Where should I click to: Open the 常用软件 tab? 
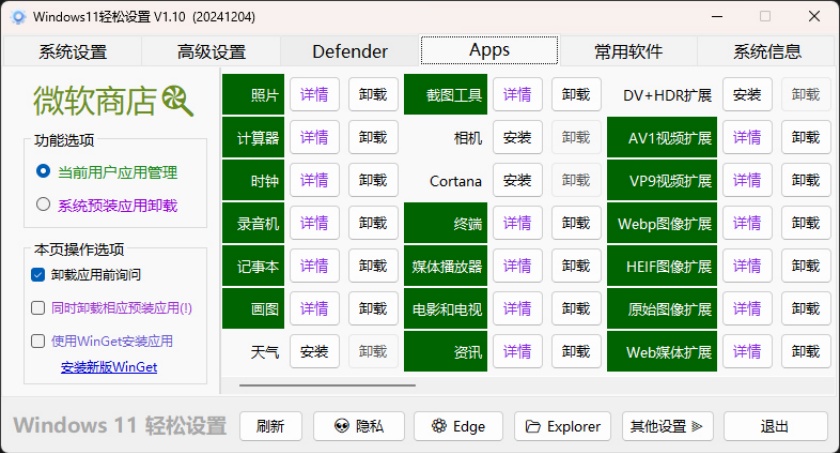click(628, 52)
